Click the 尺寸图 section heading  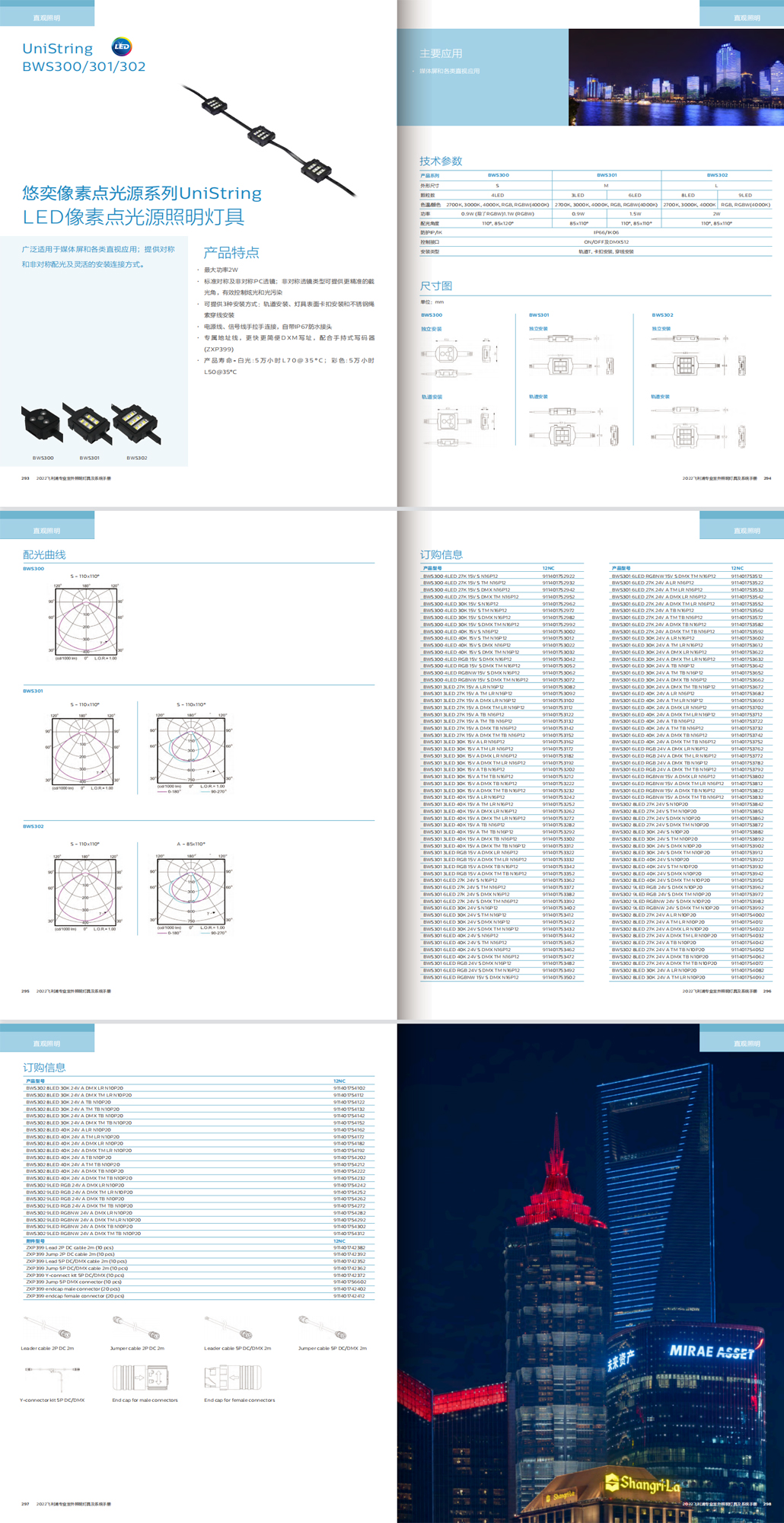click(x=436, y=286)
